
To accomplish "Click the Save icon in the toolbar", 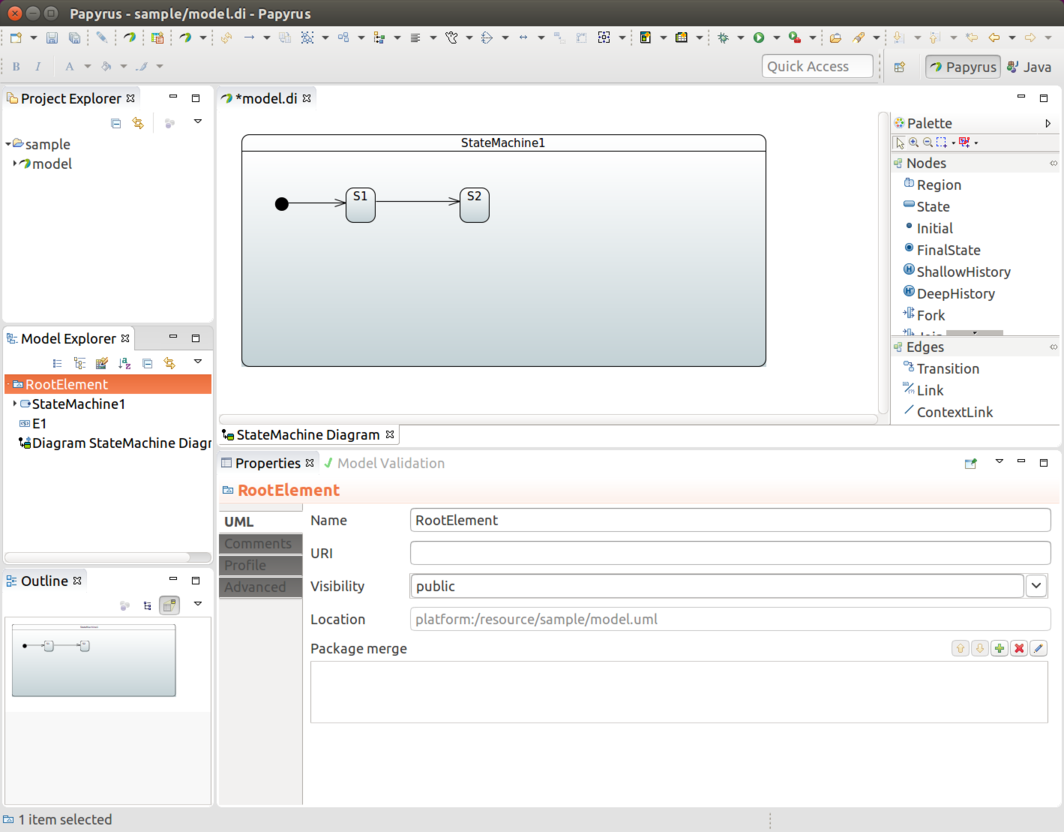I will point(52,38).
